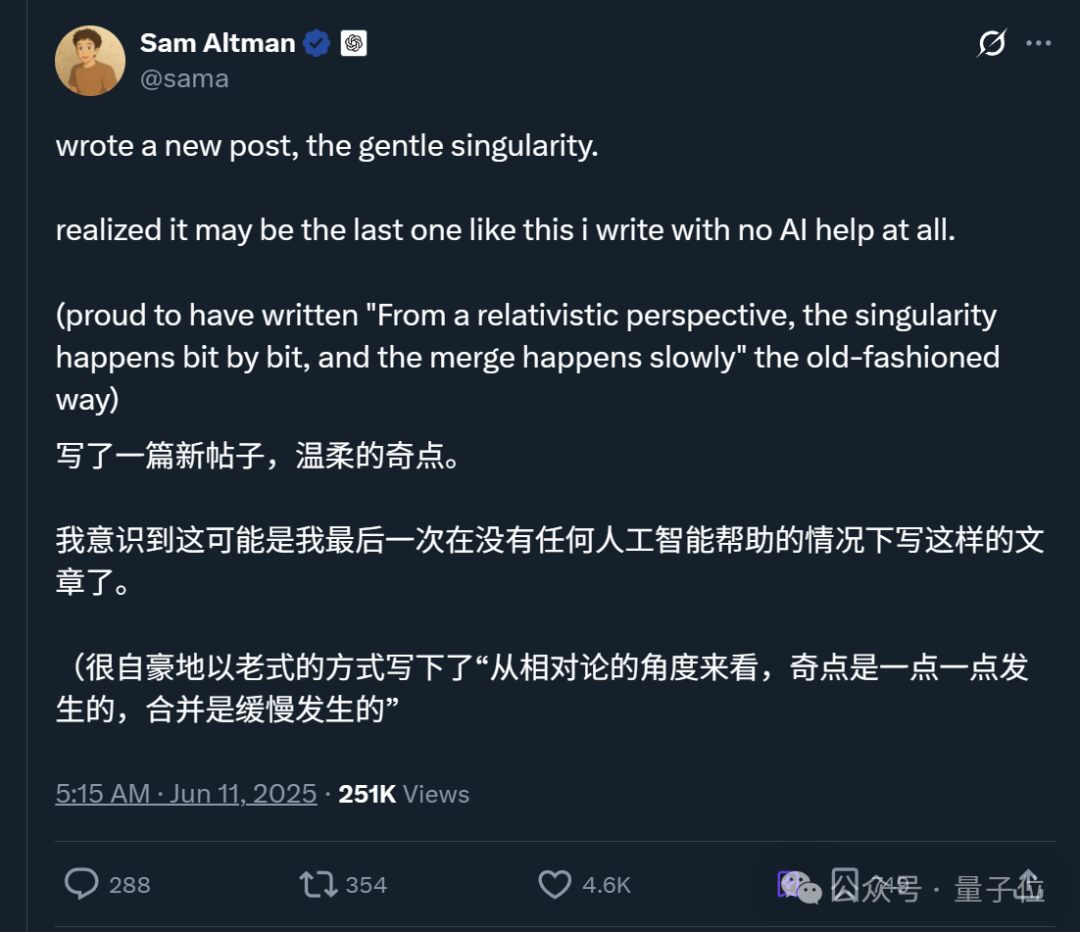Click the share icon on the post

pos(1027,883)
